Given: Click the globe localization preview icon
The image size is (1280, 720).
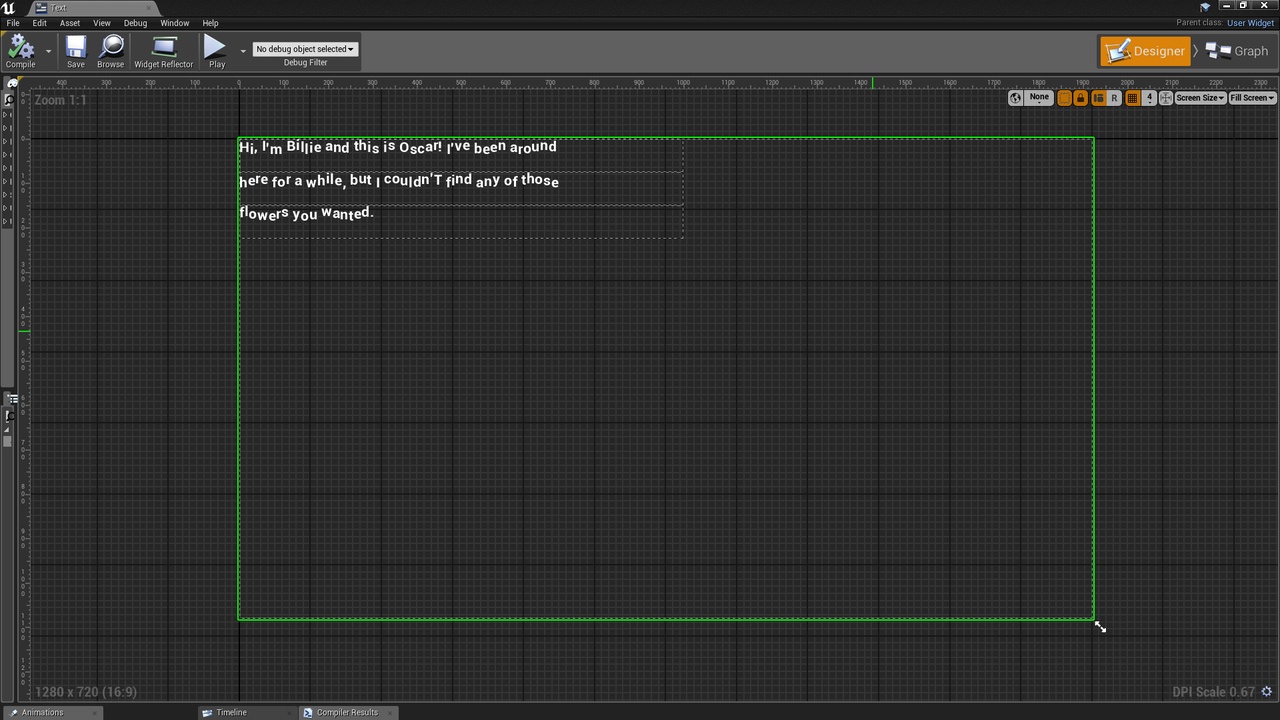Looking at the screenshot, I should click(x=1015, y=98).
